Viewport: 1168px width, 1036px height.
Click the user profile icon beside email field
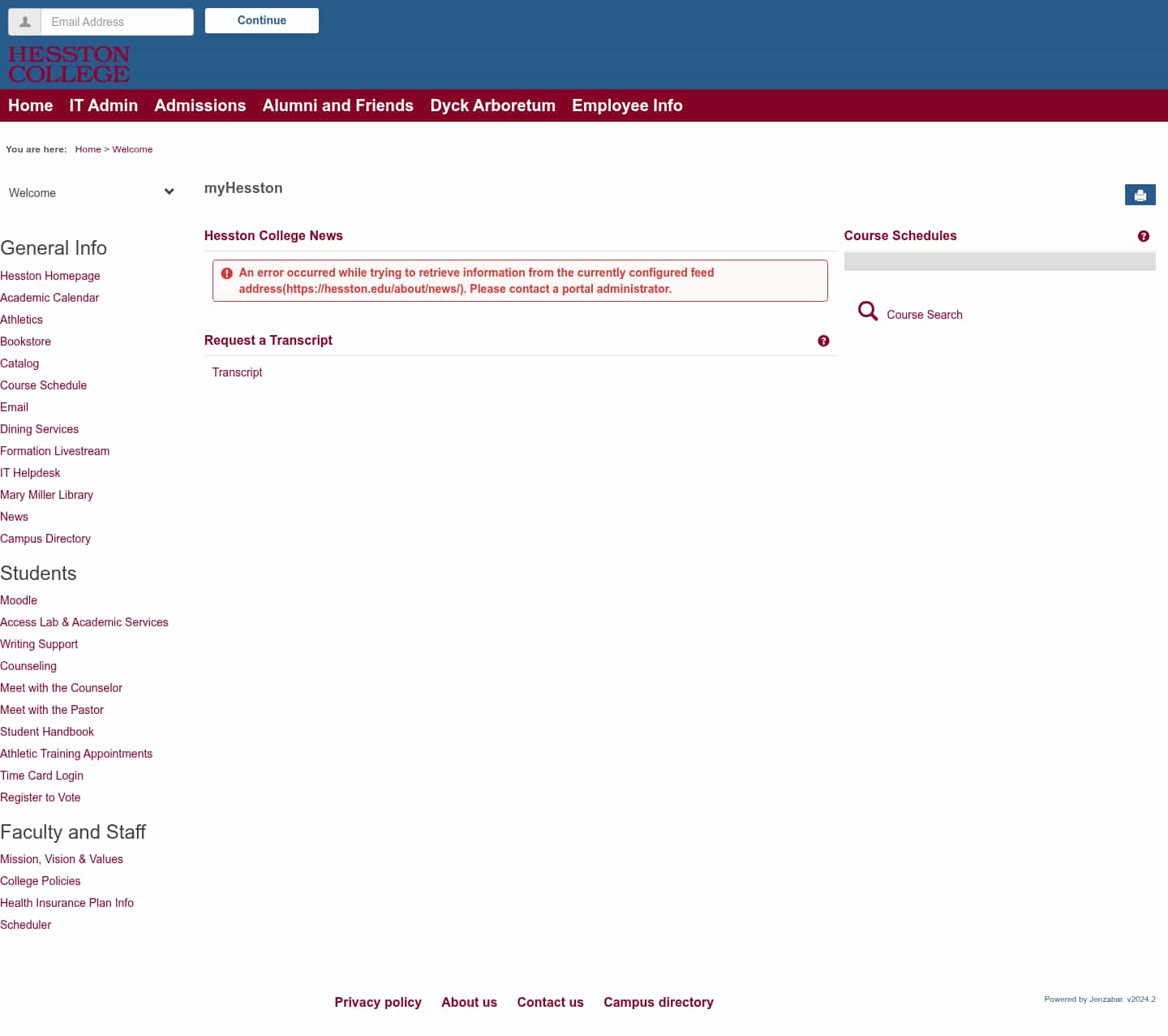24,22
